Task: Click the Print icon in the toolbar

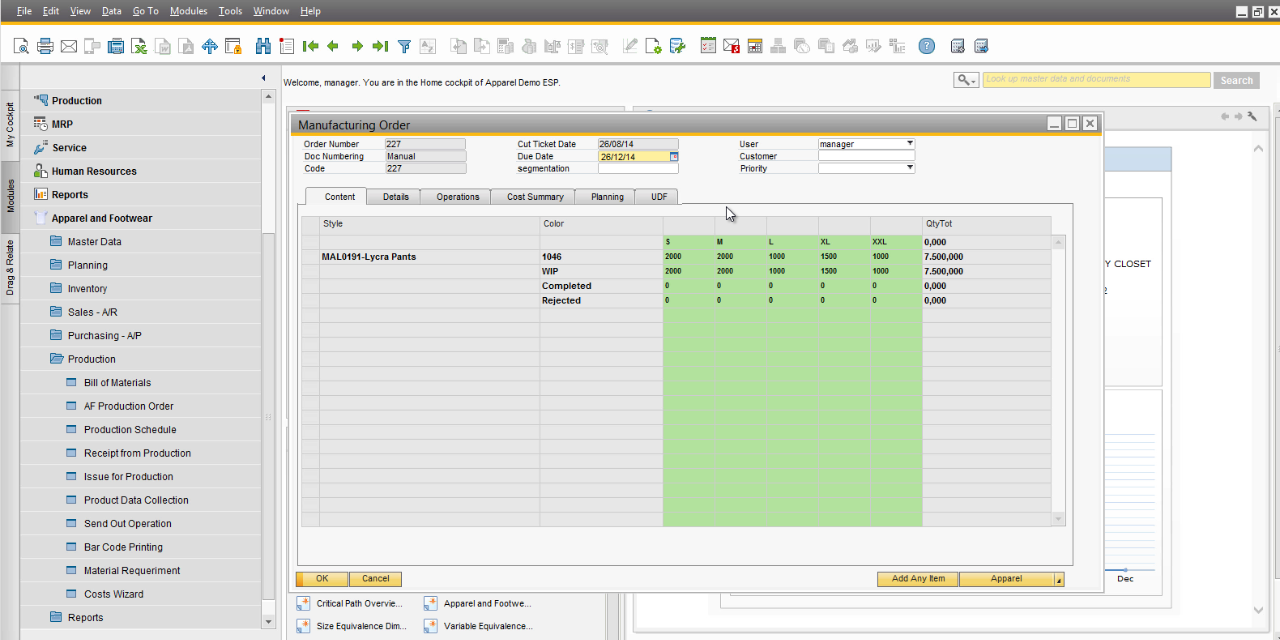Action: coord(45,46)
